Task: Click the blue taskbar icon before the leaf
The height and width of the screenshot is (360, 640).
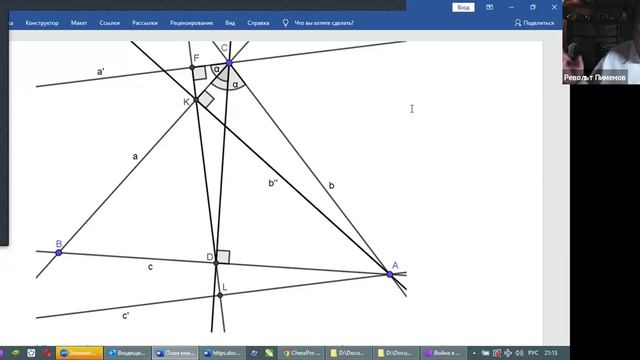Action: 254,353
